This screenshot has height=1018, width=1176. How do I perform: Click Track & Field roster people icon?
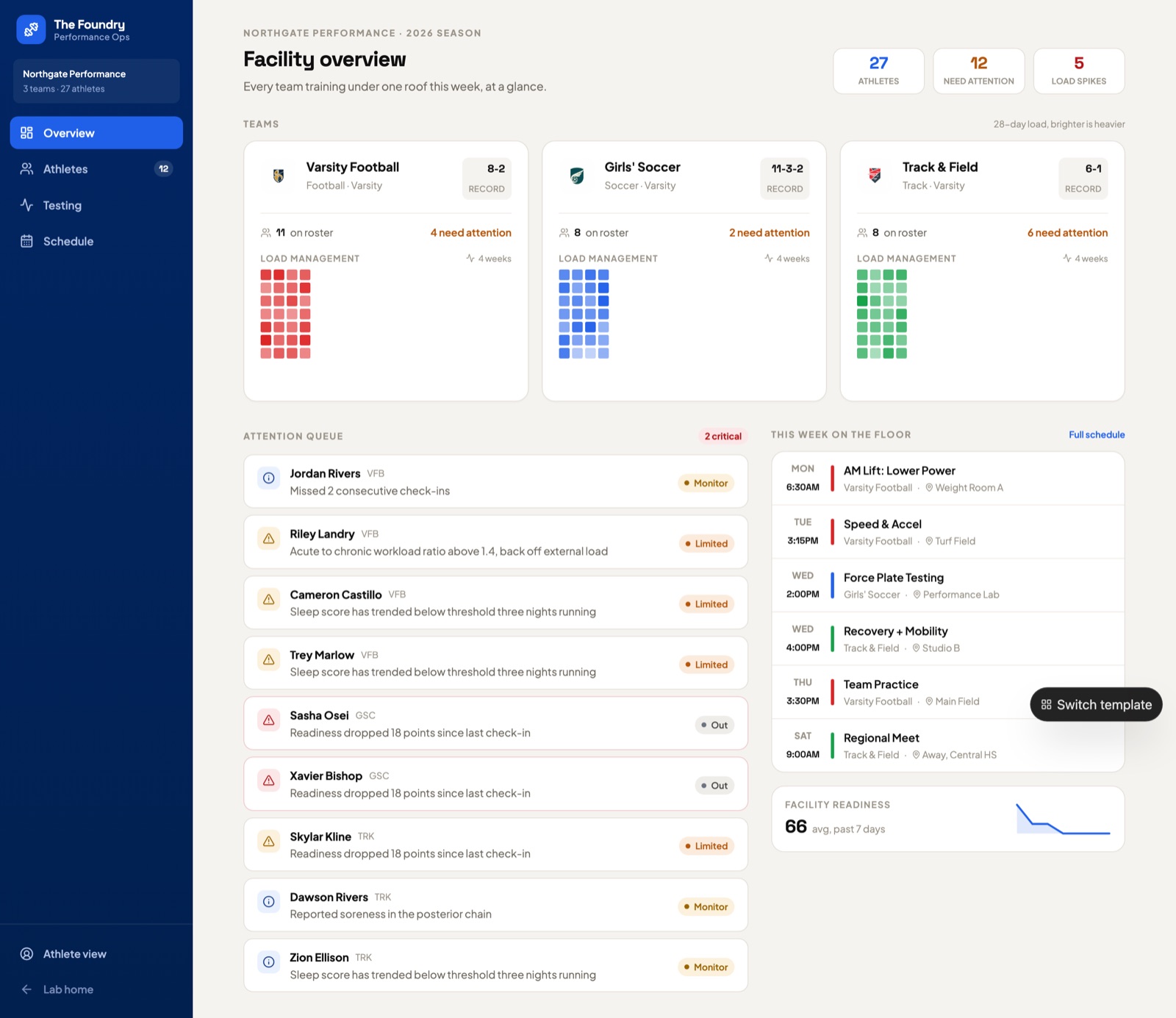pyautogui.click(x=862, y=233)
